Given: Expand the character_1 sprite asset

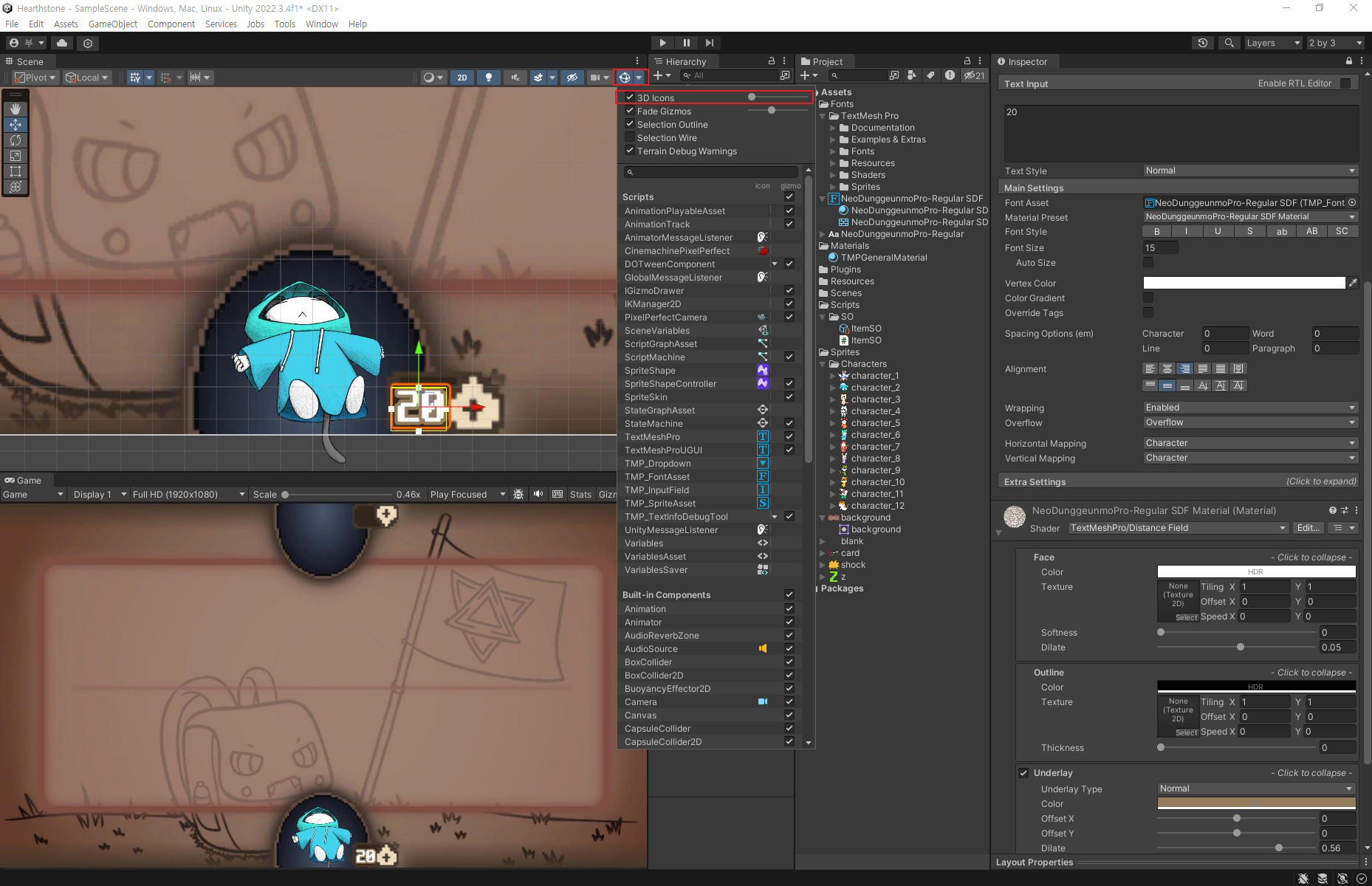Looking at the screenshot, I should (833, 376).
